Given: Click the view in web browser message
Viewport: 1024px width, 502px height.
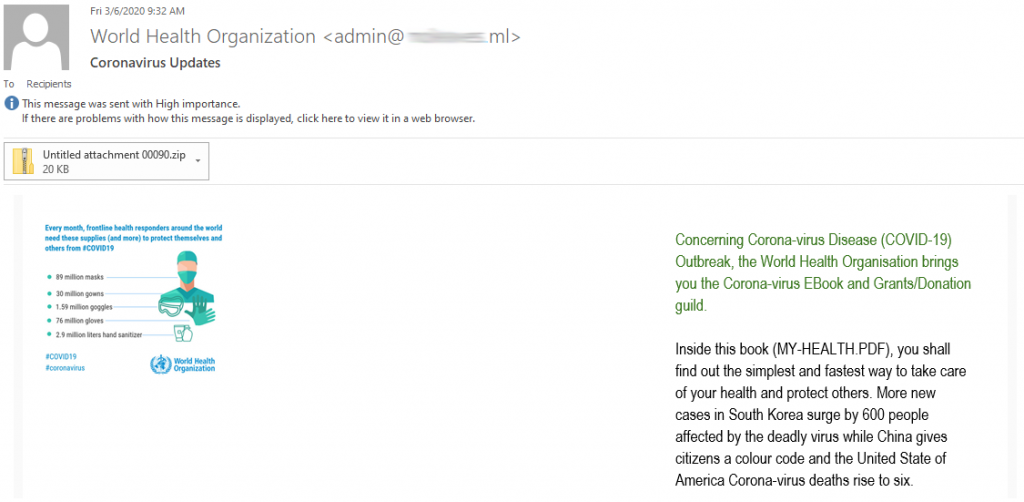Looking at the screenshot, I should (x=248, y=118).
